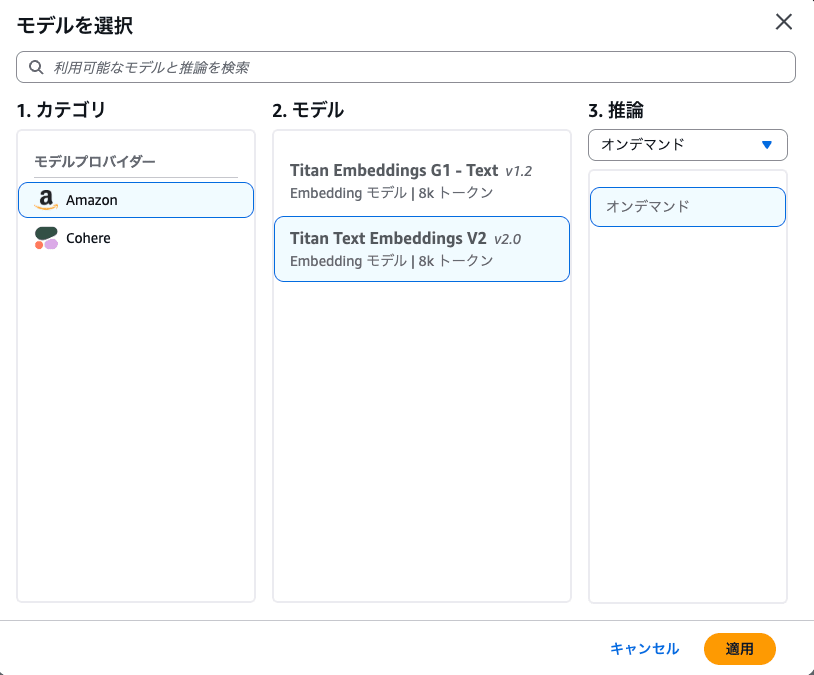Choose Amazon in the model provider list

[136, 200]
